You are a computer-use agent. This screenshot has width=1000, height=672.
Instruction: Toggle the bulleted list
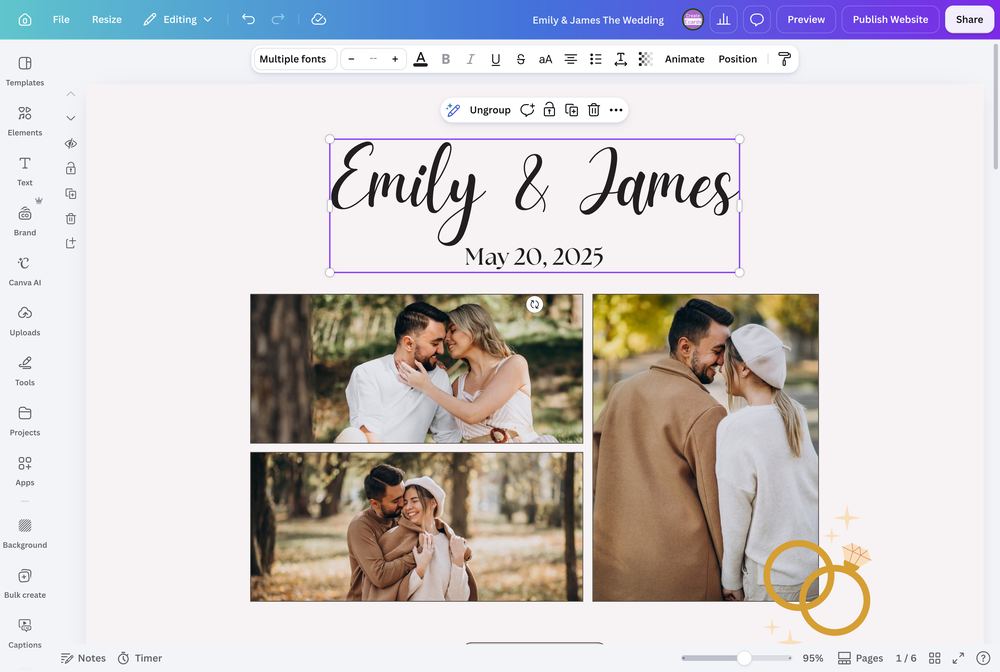click(596, 59)
